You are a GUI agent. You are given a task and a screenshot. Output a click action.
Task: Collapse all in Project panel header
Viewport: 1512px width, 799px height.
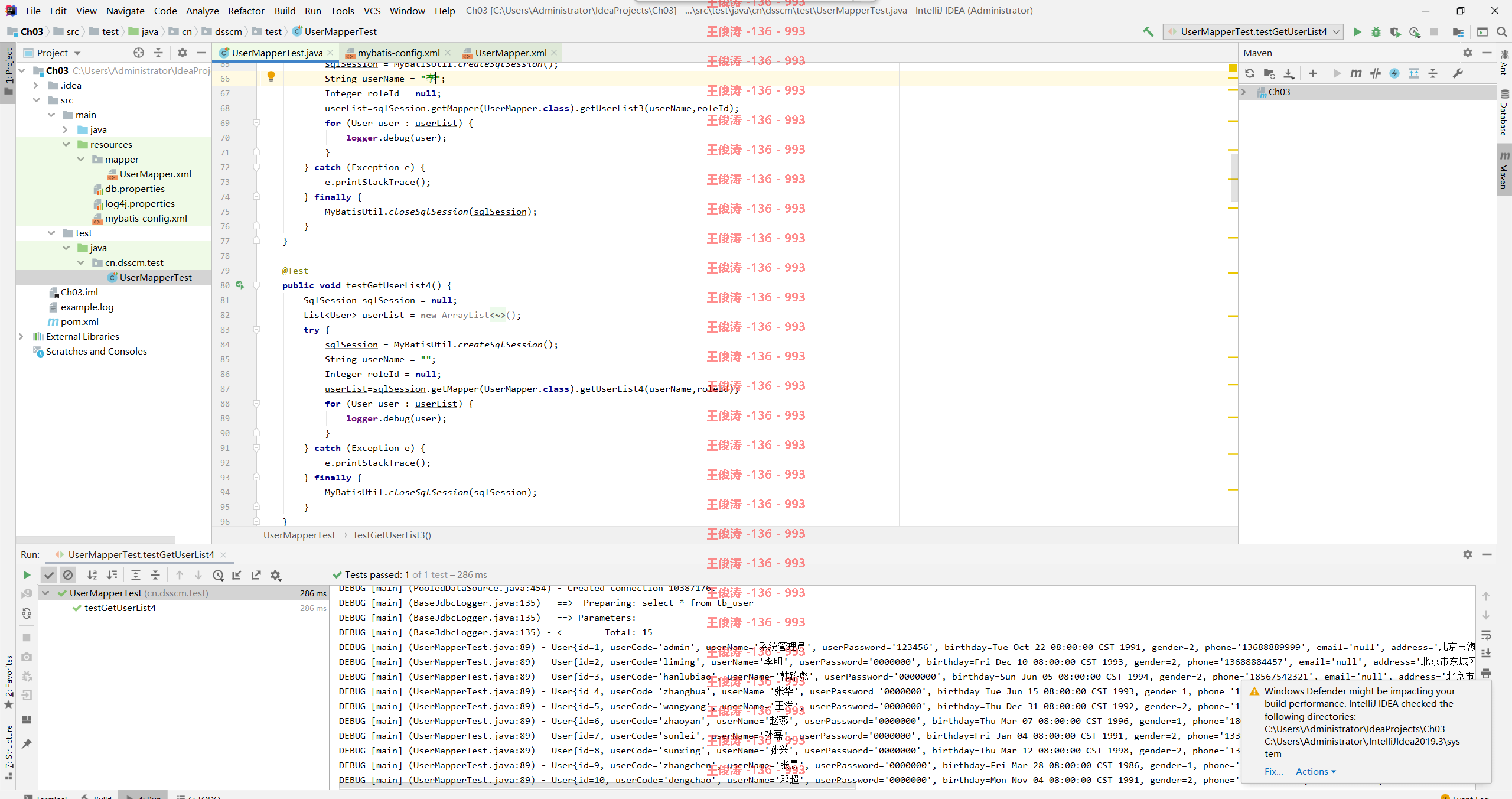click(x=158, y=53)
